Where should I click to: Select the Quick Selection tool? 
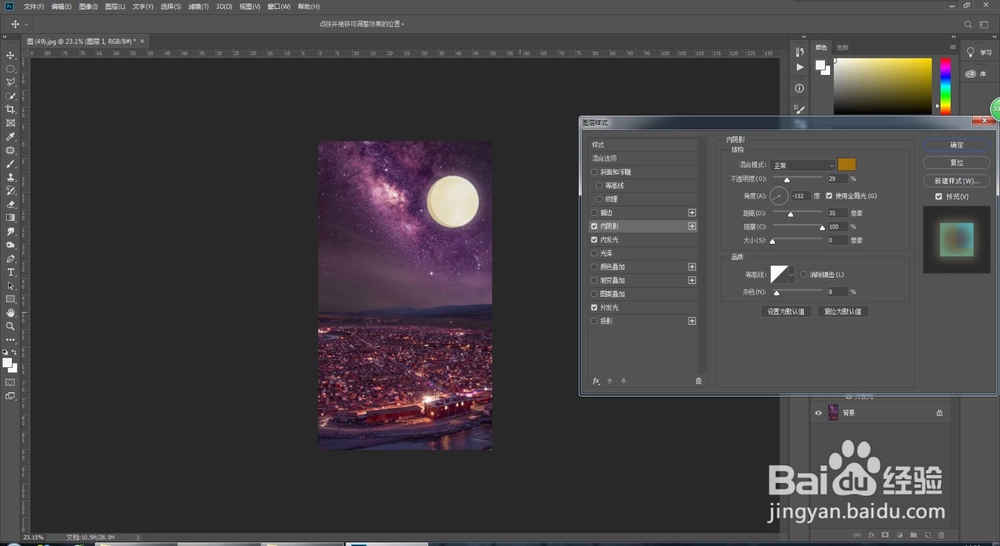pos(10,96)
